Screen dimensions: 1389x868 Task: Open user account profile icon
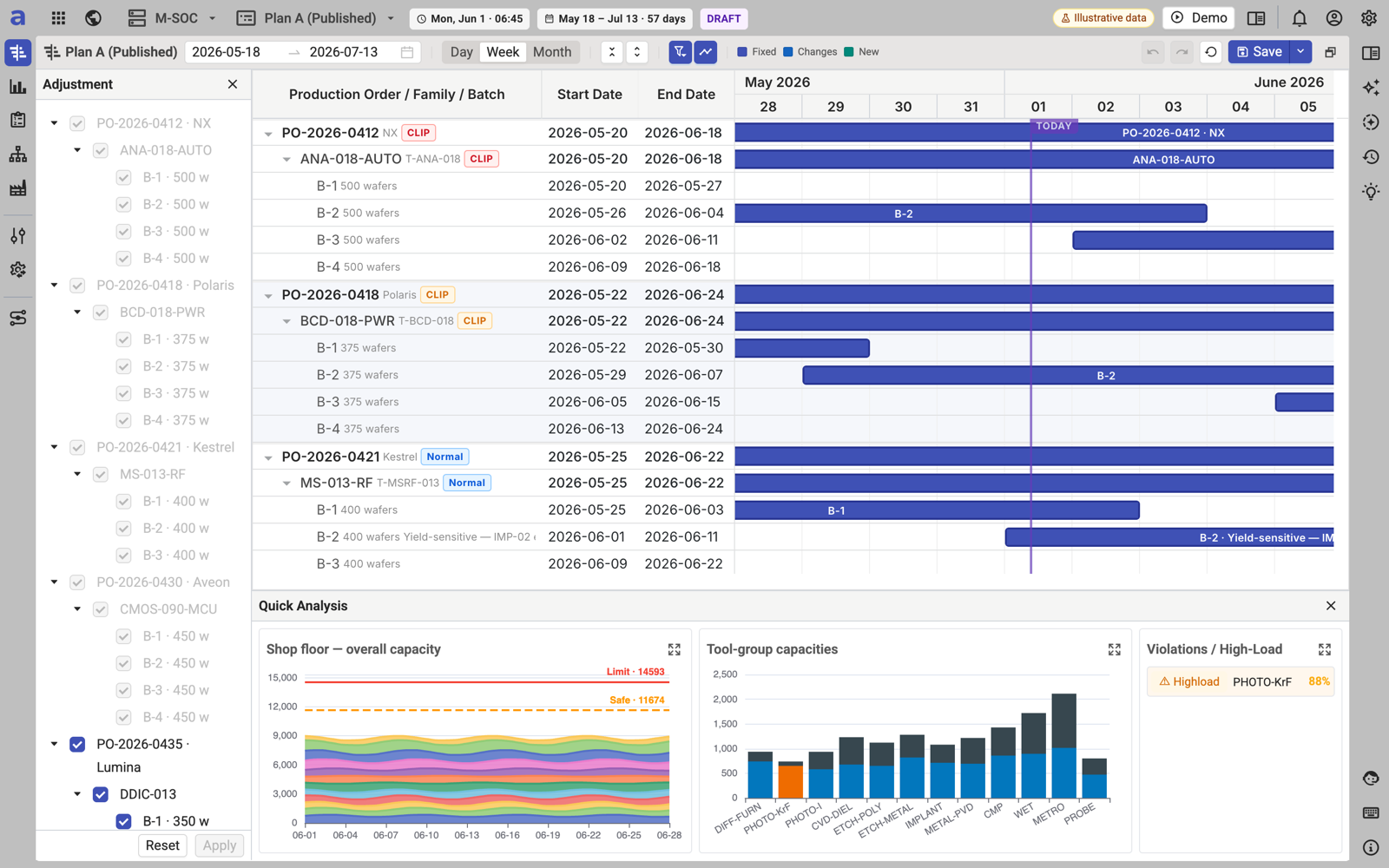coord(1334,18)
